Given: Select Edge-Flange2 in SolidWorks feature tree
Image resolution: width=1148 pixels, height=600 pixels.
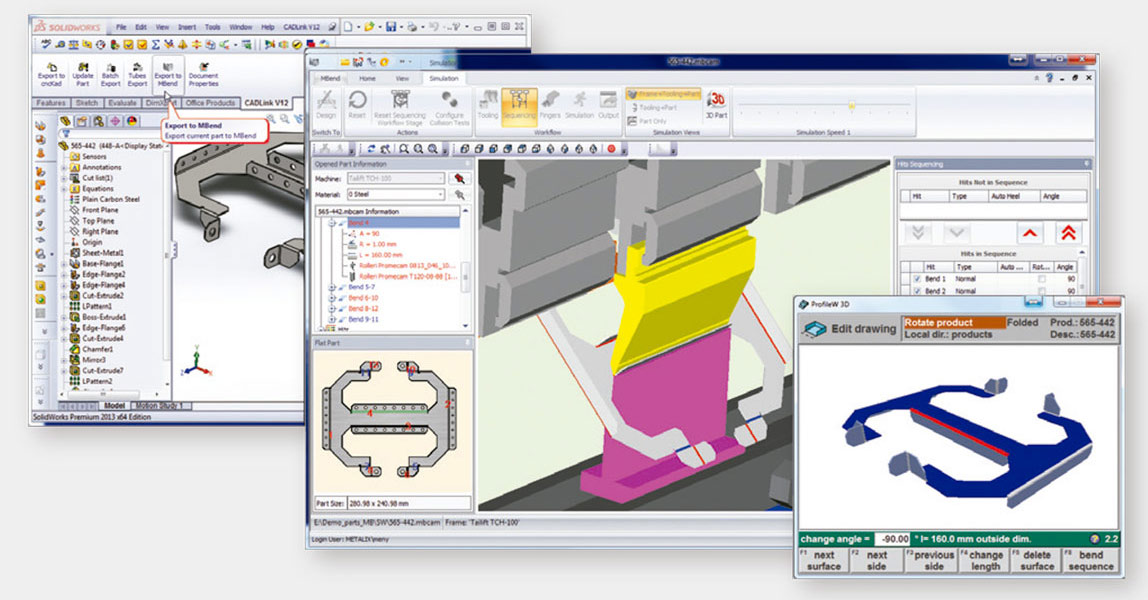Looking at the screenshot, I should pyautogui.click(x=103, y=274).
